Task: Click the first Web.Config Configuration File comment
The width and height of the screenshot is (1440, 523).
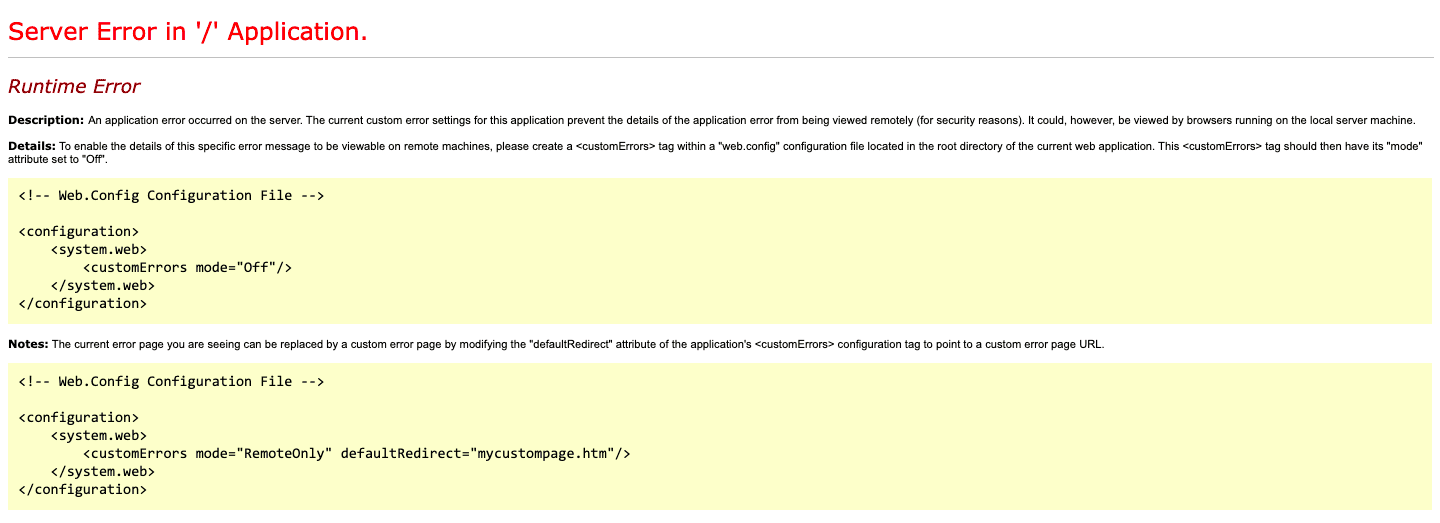Action: coord(171,195)
